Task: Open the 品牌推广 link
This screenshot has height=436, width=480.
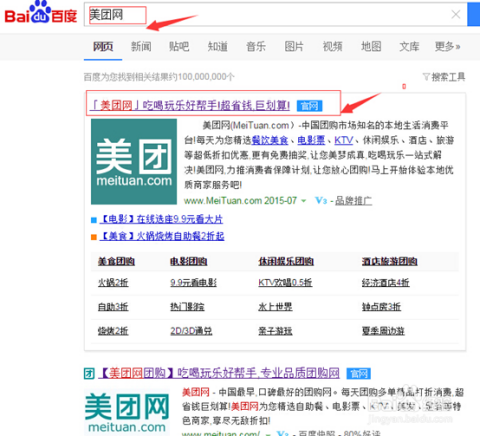Action: (354, 201)
